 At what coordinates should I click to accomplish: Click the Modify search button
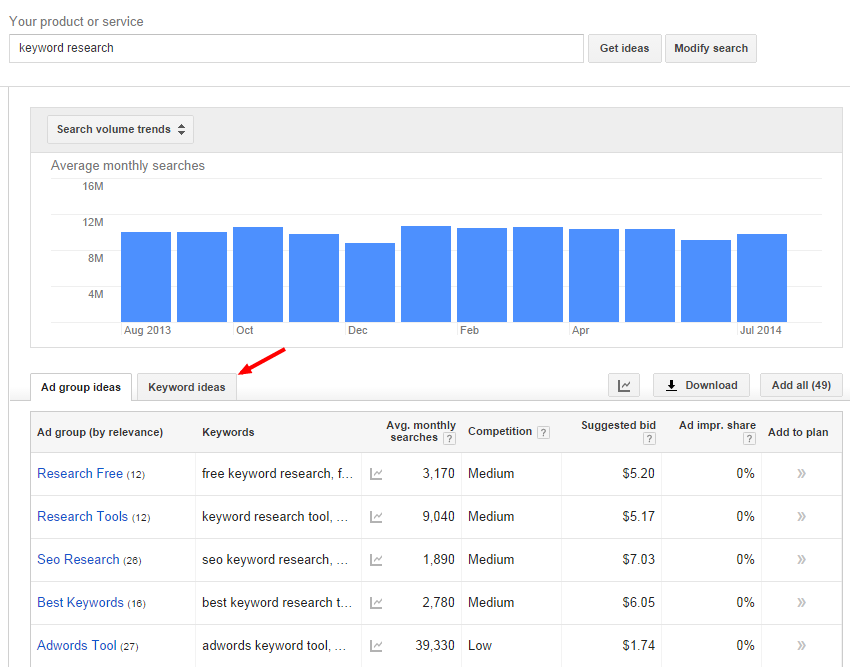[x=710, y=47]
